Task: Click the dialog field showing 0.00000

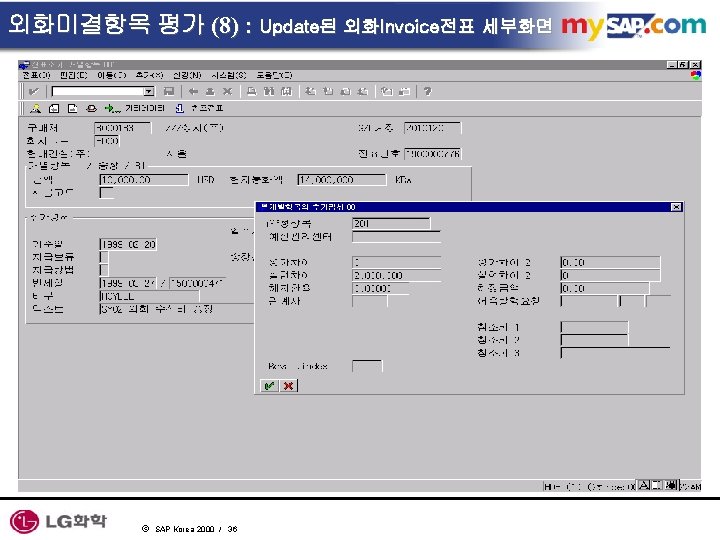Action: tap(380, 288)
